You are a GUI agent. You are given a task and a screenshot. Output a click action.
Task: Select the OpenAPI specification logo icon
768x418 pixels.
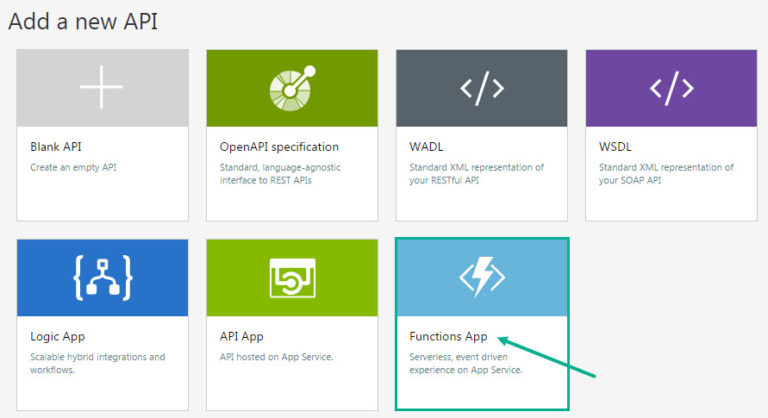point(292,88)
